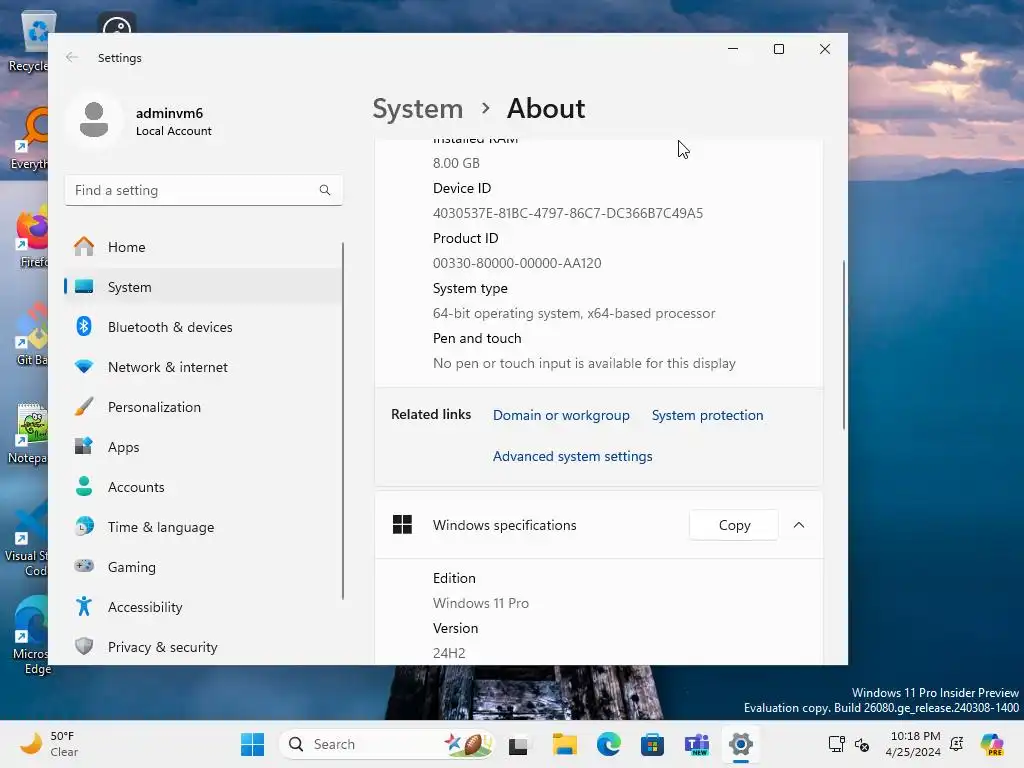Click the Windows specifications logo icon
This screenshot has width=1024, height=768.
[x=402, y=524]
